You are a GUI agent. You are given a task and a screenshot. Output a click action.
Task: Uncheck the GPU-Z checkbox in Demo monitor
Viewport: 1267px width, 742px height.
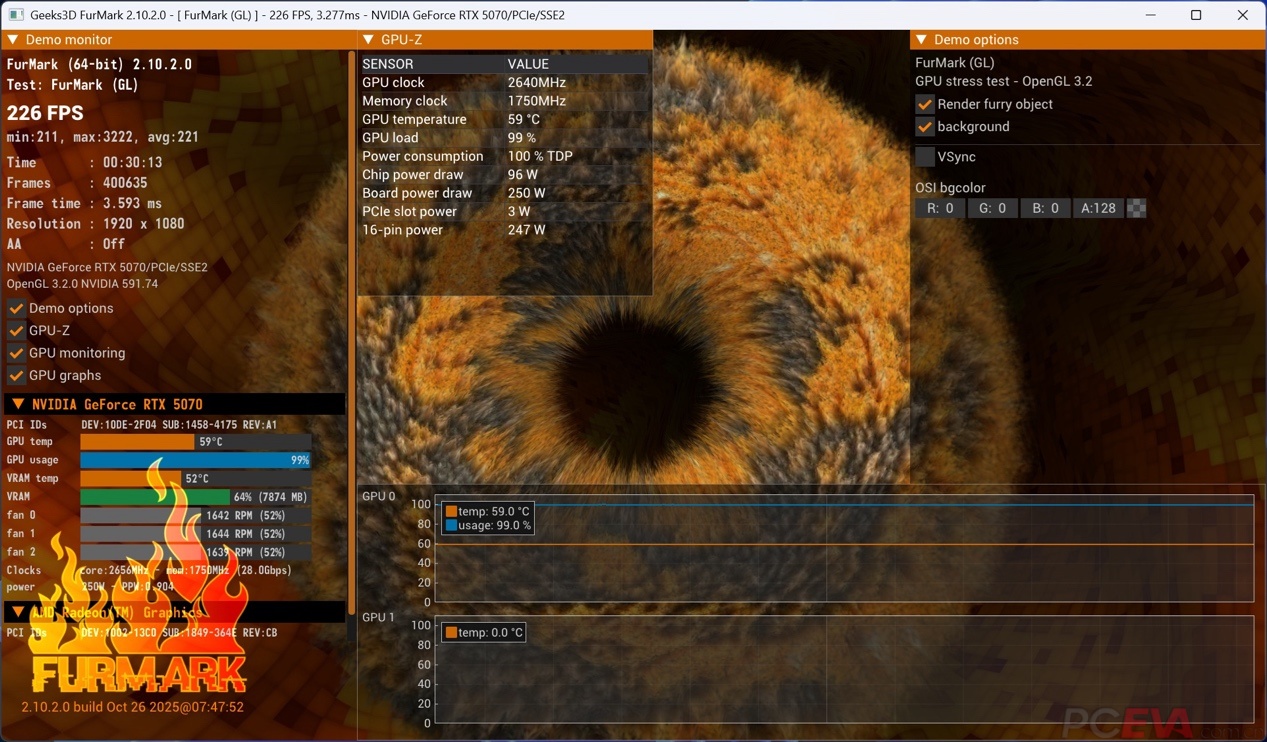point(16,330)
